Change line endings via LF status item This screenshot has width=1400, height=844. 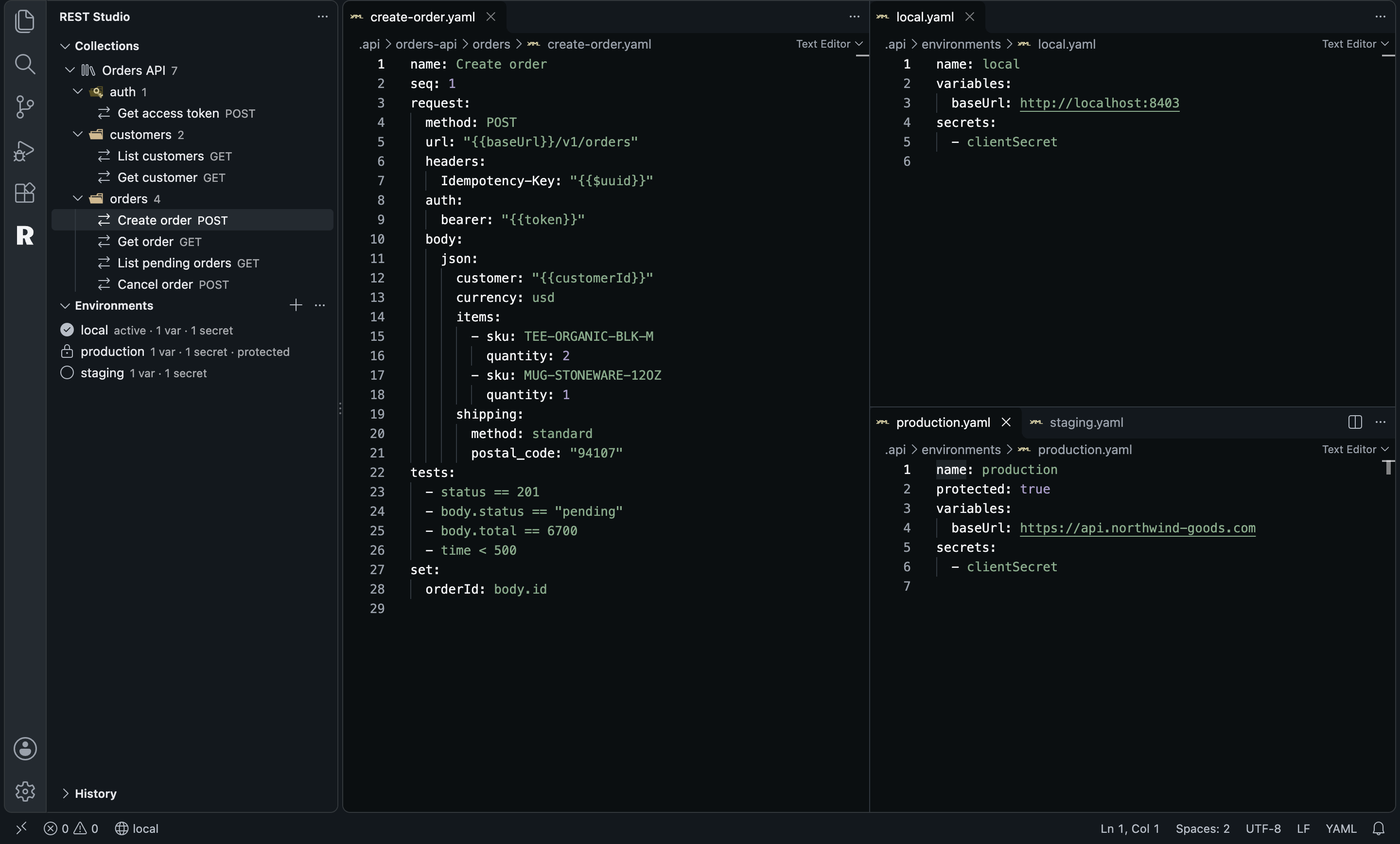click(x=1303, y=828)
